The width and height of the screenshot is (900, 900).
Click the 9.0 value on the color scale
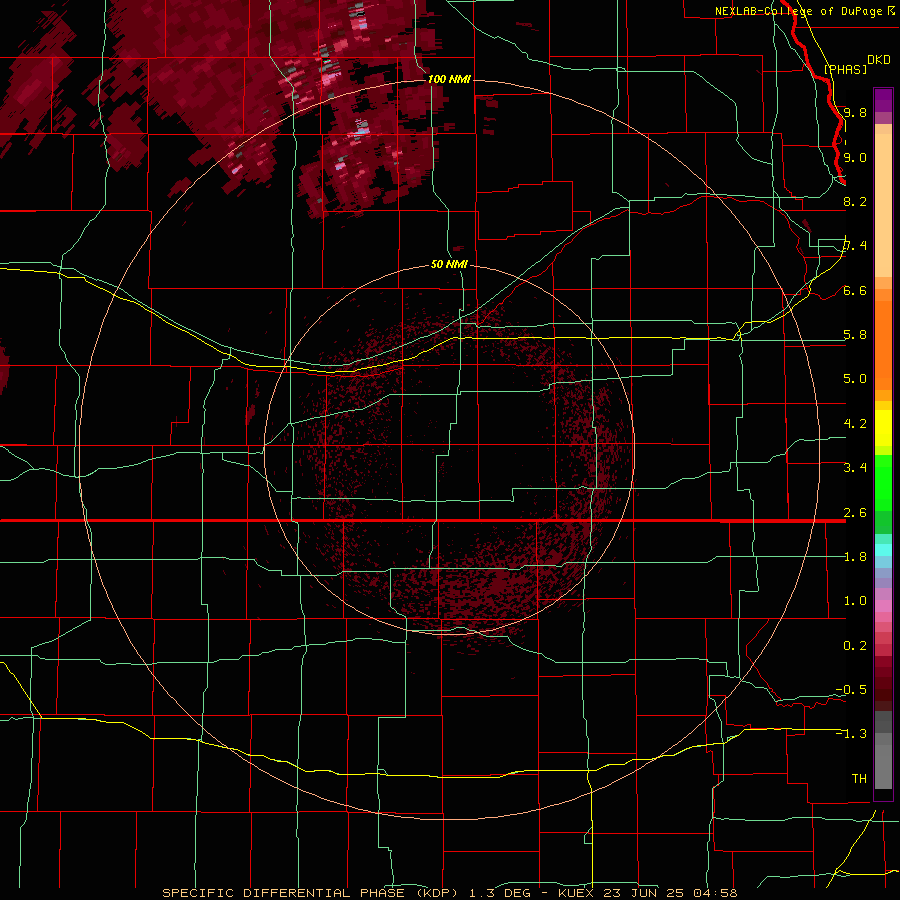click(x=855, y=157)
